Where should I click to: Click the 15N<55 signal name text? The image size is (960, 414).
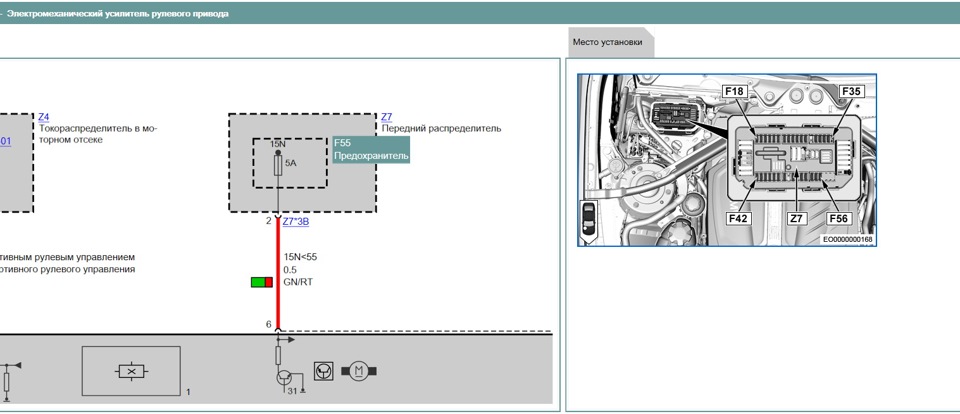click(x=300, y=257)
